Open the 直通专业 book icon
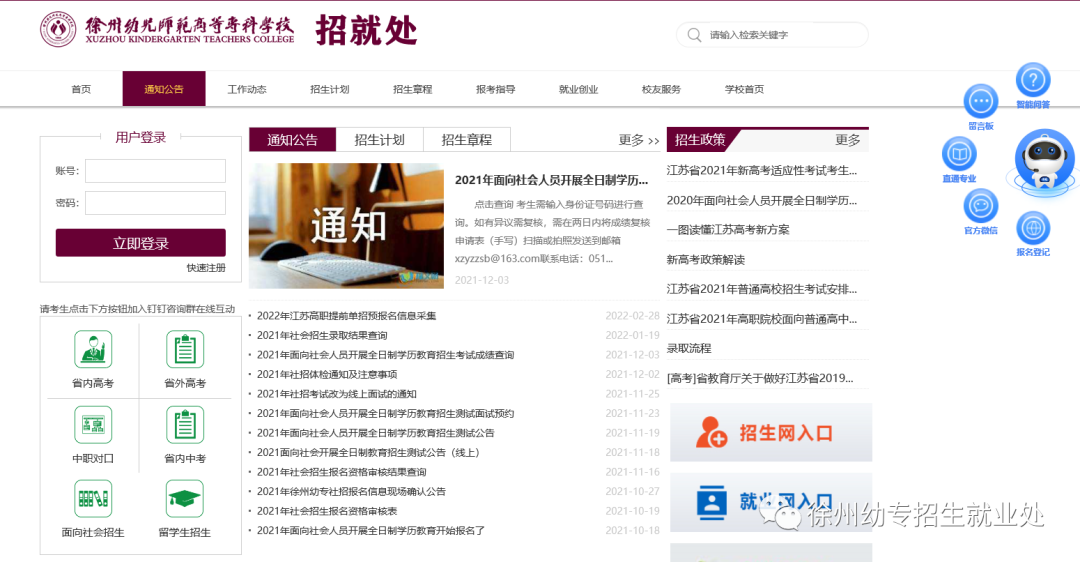 point(959,153)
